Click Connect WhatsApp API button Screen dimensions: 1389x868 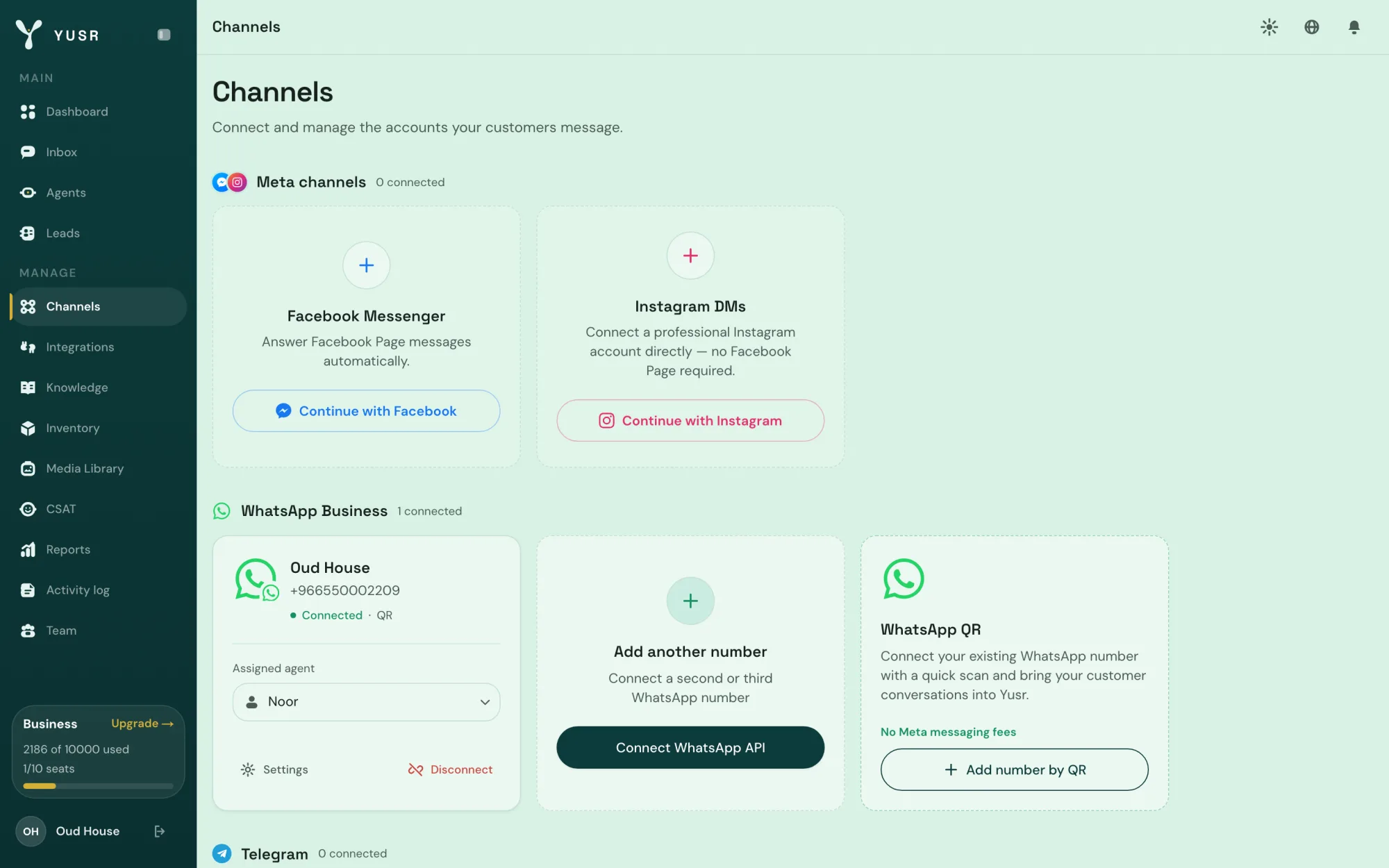pyautogui.click(x=690, y=748)
